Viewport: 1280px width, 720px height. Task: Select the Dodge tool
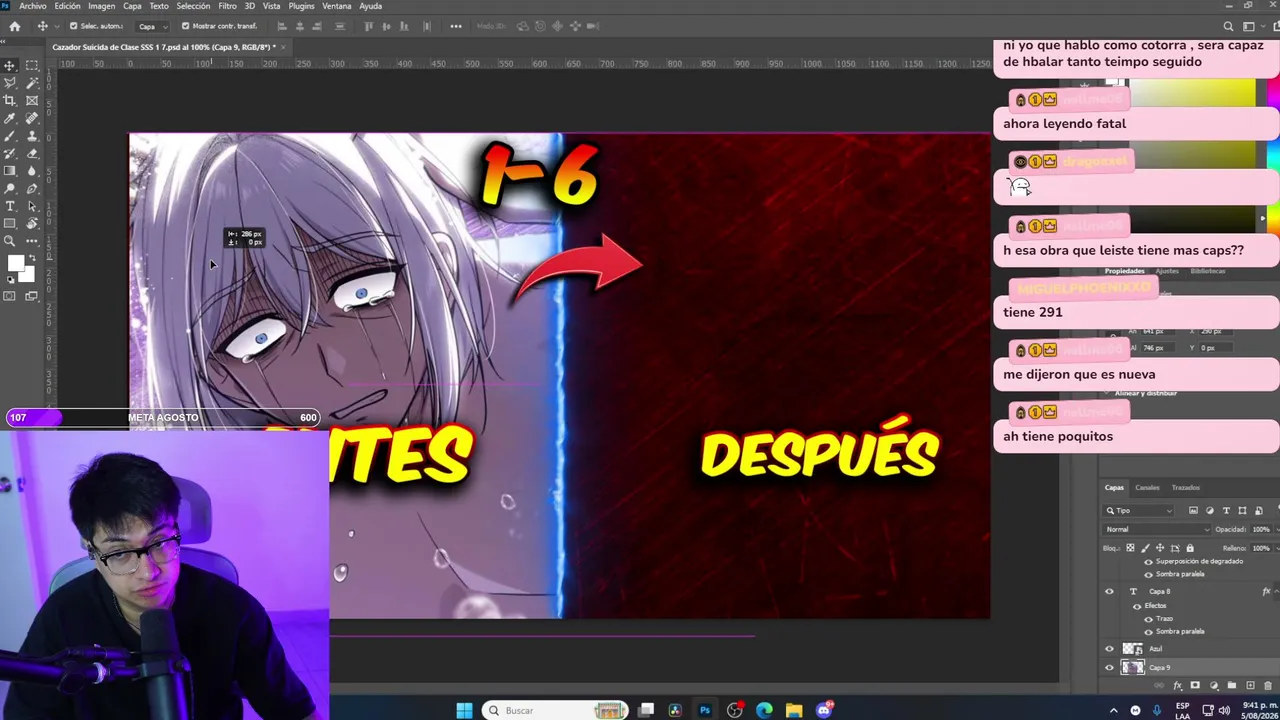tap(10, 189)
